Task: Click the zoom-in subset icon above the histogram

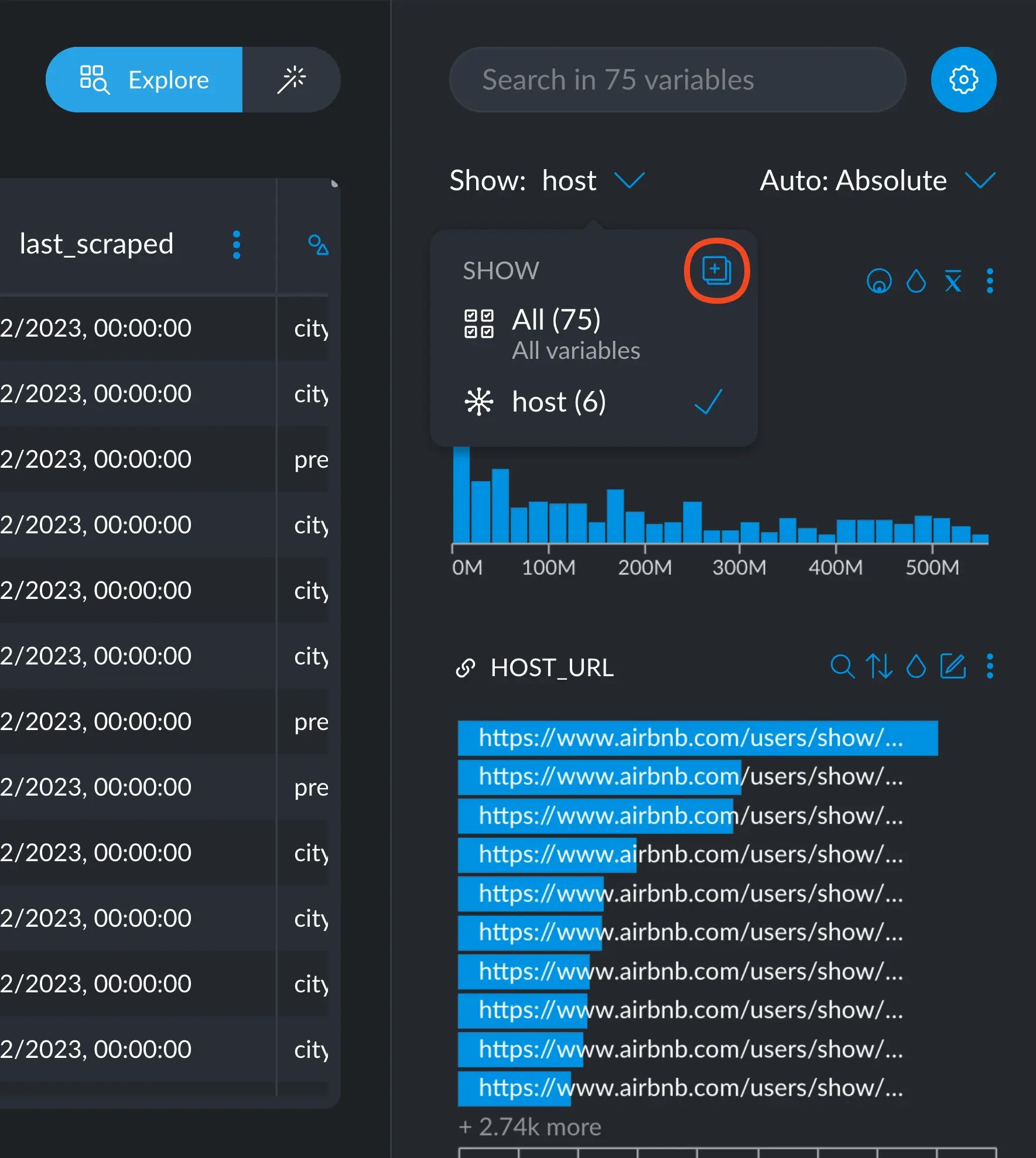Action: tap(880, 282)
